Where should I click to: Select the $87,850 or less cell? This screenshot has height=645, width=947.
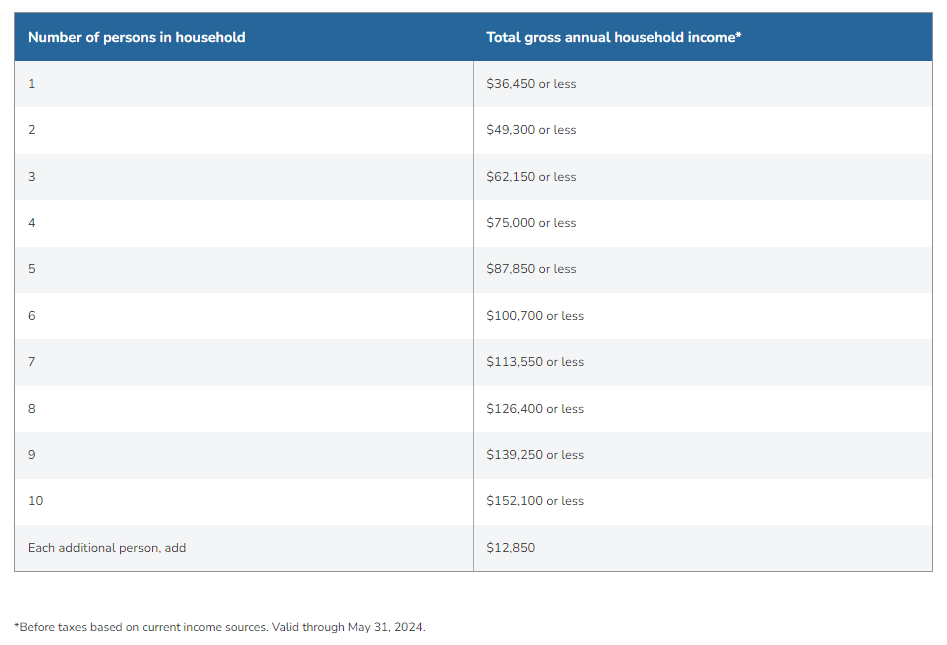(x=531, y=269)
